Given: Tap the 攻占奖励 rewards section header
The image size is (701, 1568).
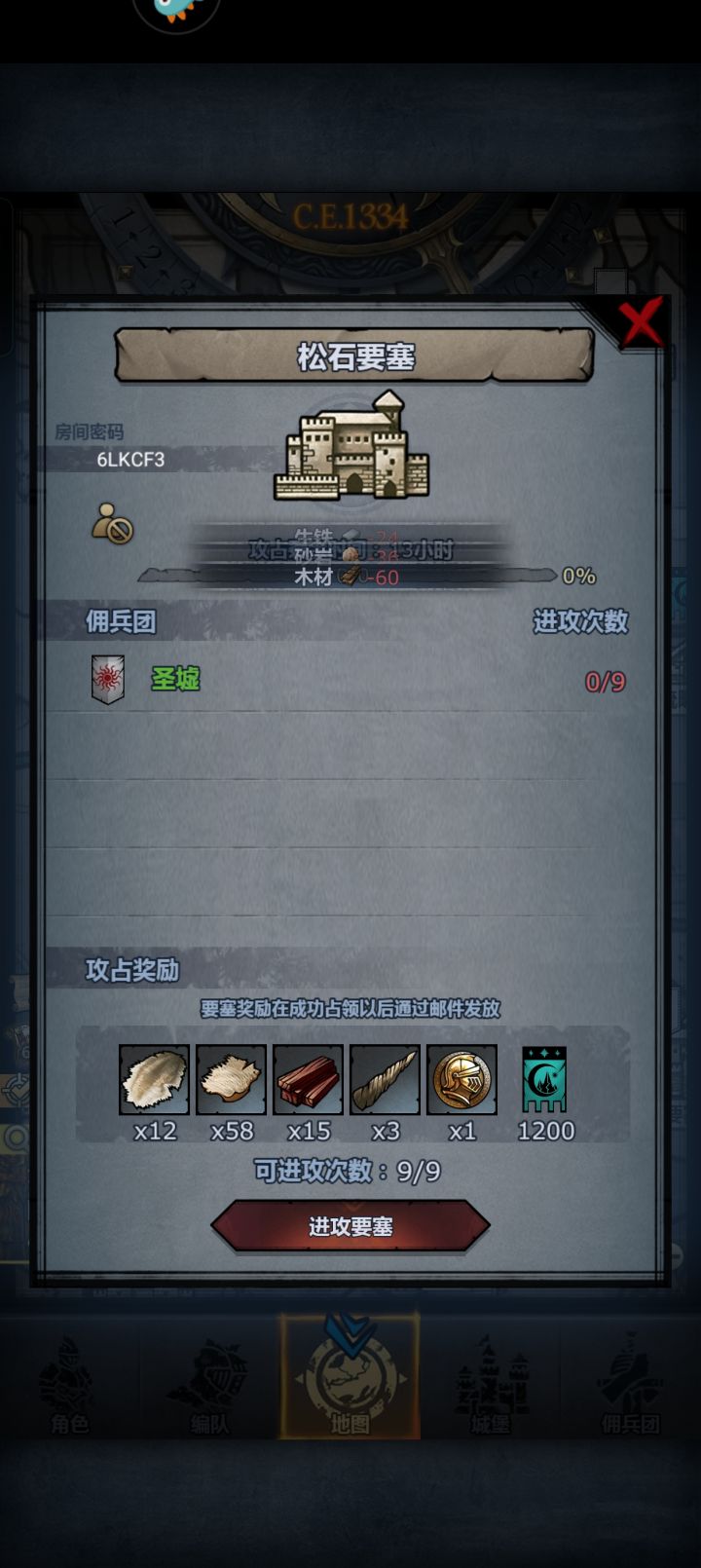Looking at the screenshot, I should (x=132, y=970).
